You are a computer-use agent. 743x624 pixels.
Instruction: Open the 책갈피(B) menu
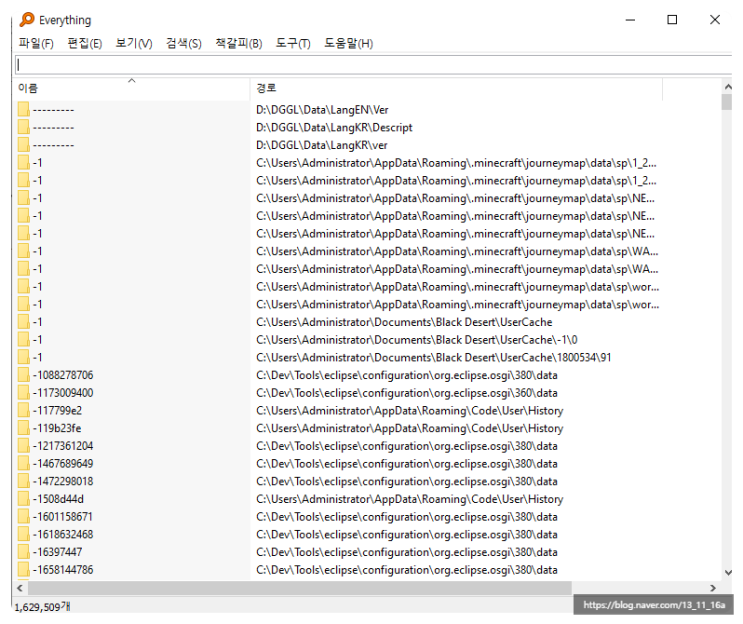coord(239,44)
